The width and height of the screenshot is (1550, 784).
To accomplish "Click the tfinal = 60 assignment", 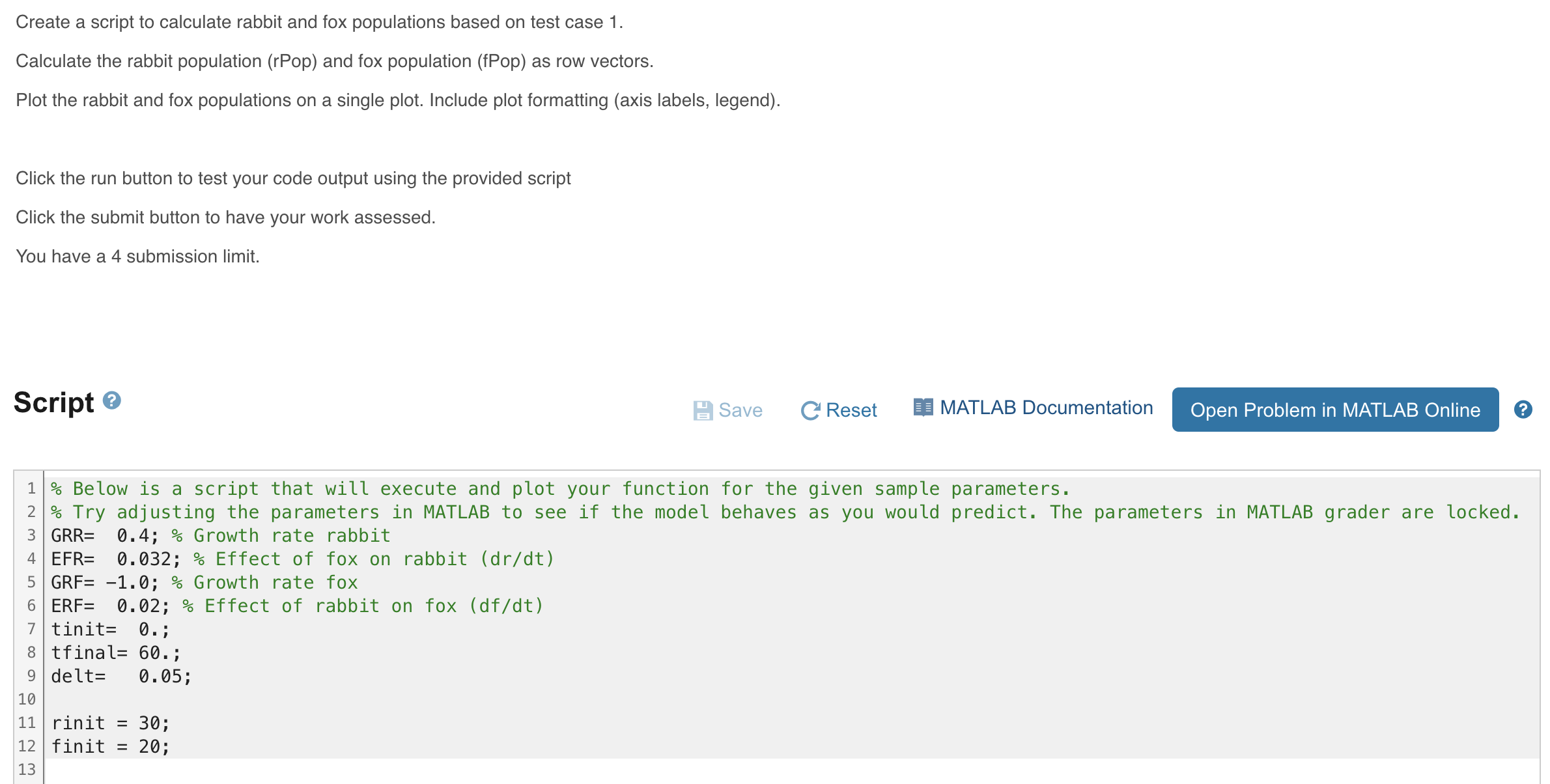I will (114, 652).
